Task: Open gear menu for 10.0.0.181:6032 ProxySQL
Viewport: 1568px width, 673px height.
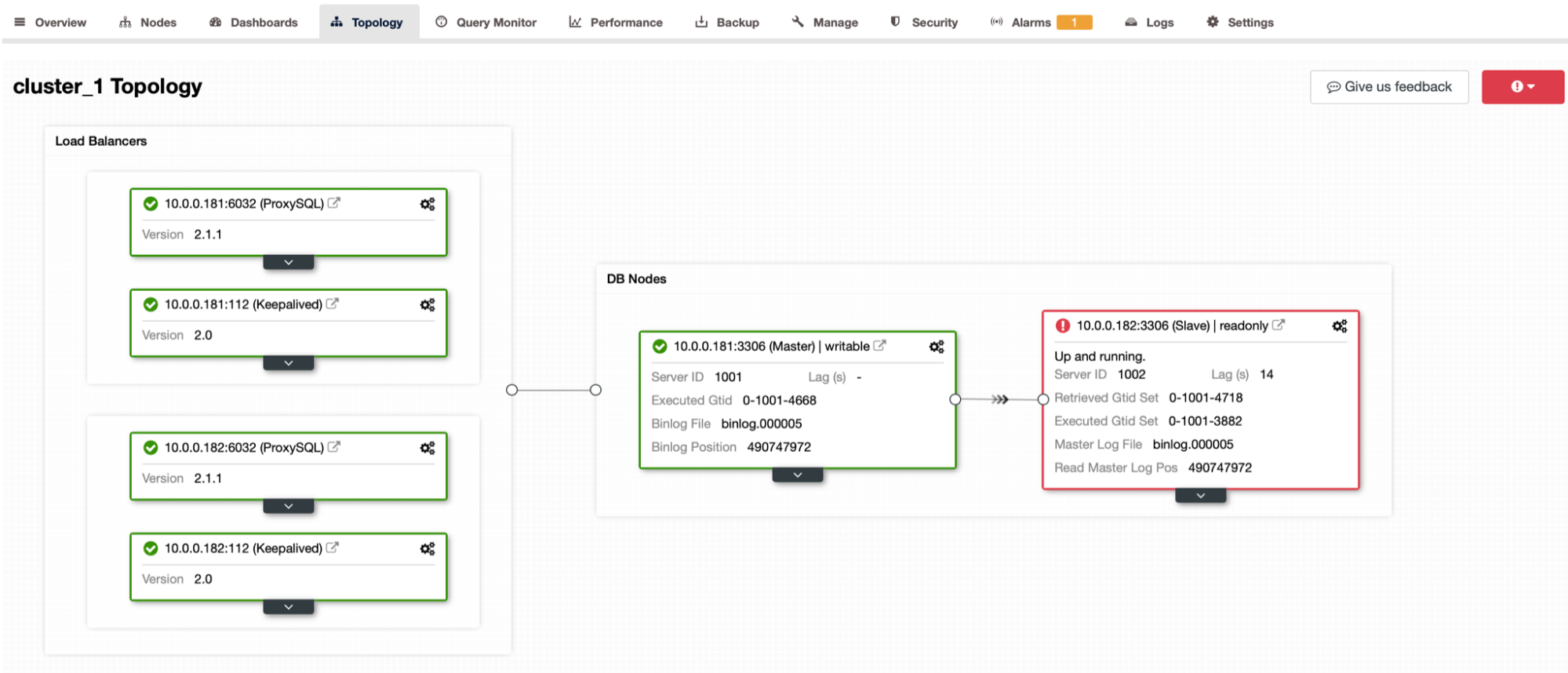Action: 427,204
